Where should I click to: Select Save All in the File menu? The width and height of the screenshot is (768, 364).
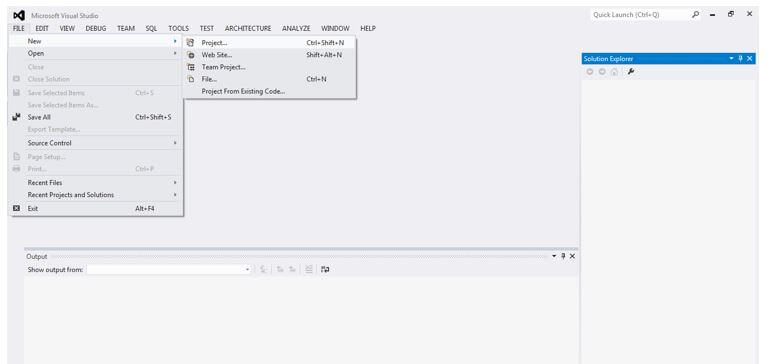click(96, 117)
